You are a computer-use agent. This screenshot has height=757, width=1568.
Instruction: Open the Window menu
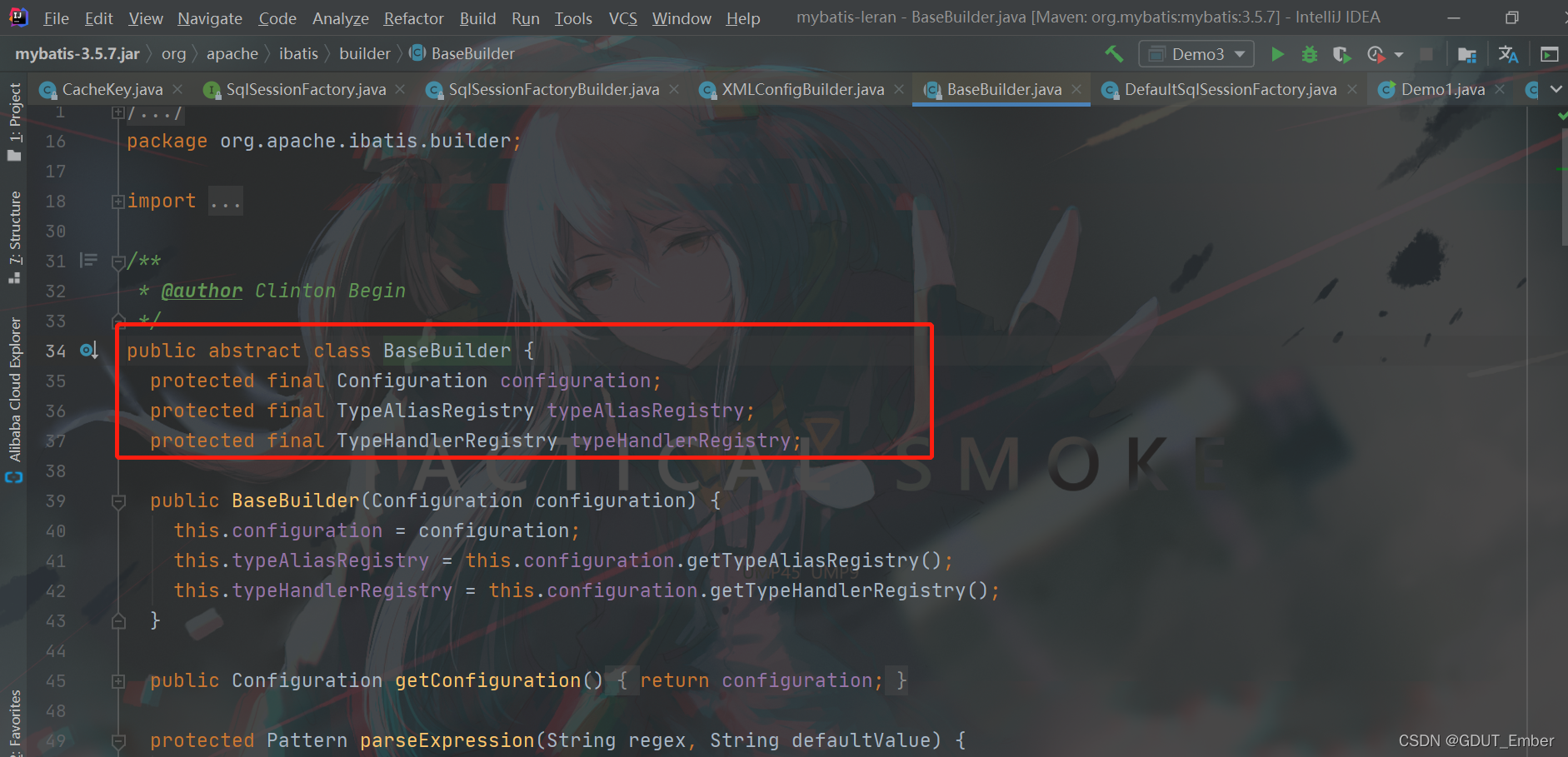[x=682, y=17]
